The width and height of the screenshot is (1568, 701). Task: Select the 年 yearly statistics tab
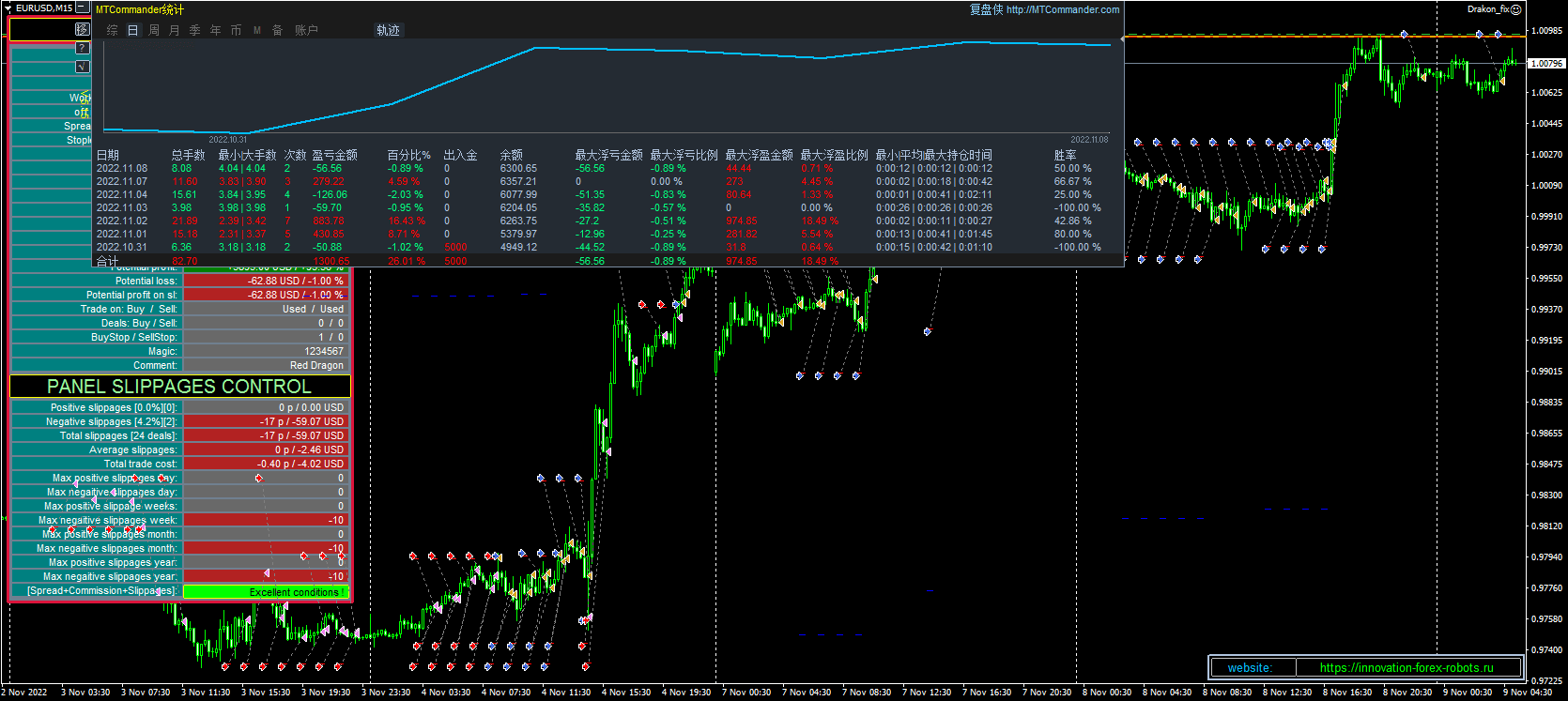coord(216,30)
